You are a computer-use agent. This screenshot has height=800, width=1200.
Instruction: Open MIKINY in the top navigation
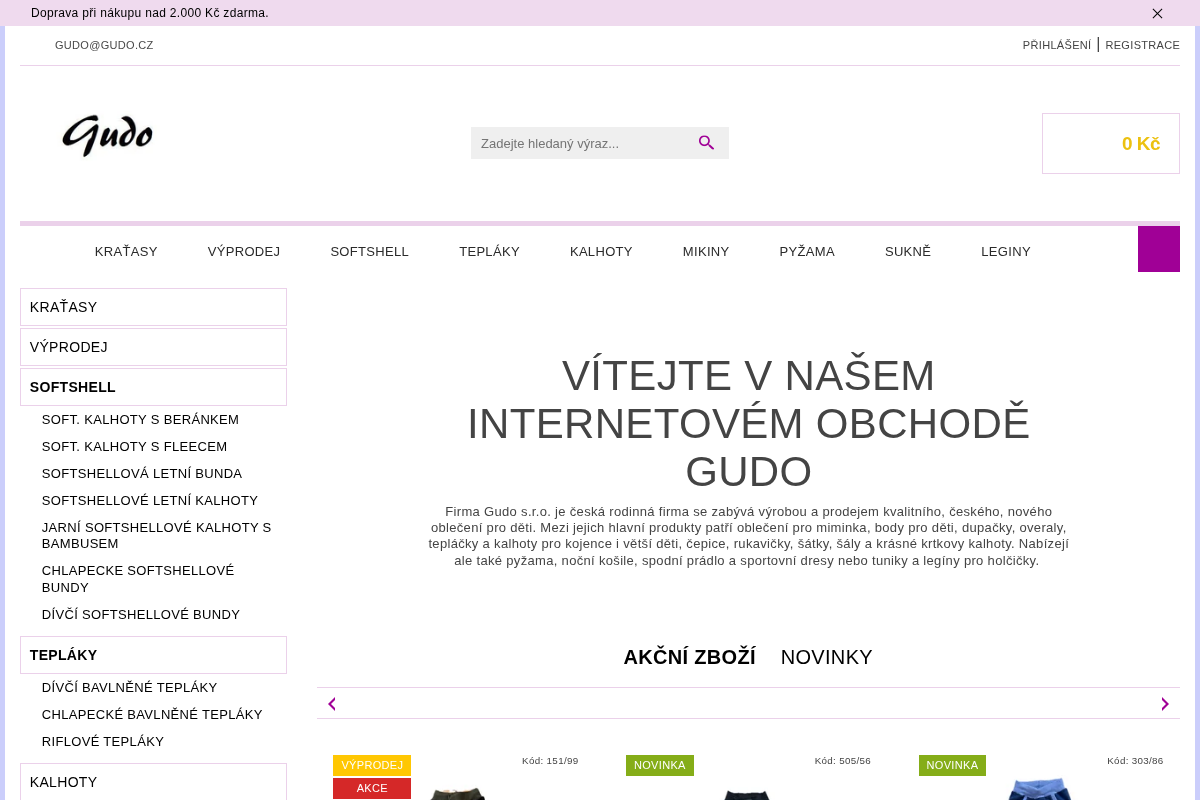[706, 251]
